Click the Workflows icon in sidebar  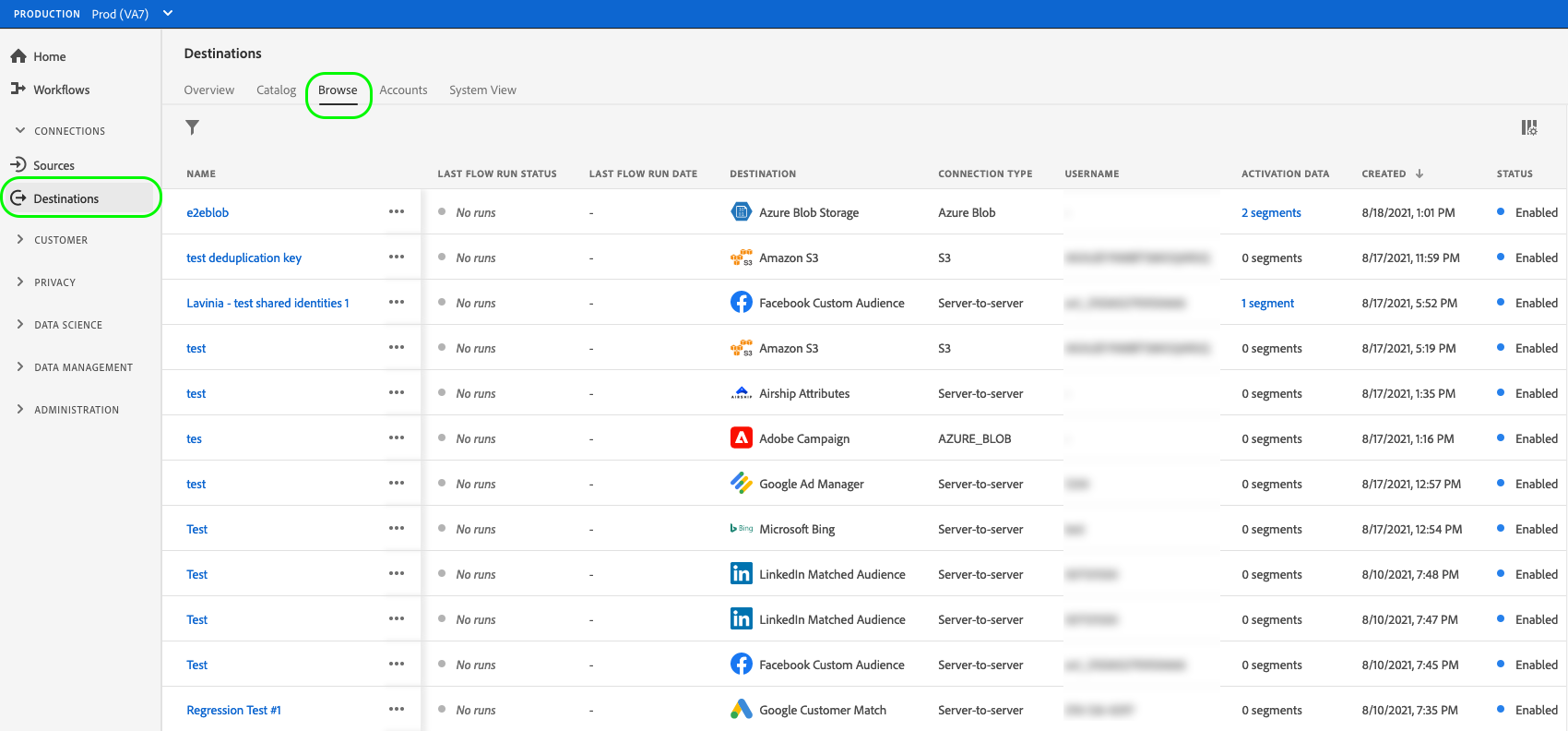click(18, 89)
